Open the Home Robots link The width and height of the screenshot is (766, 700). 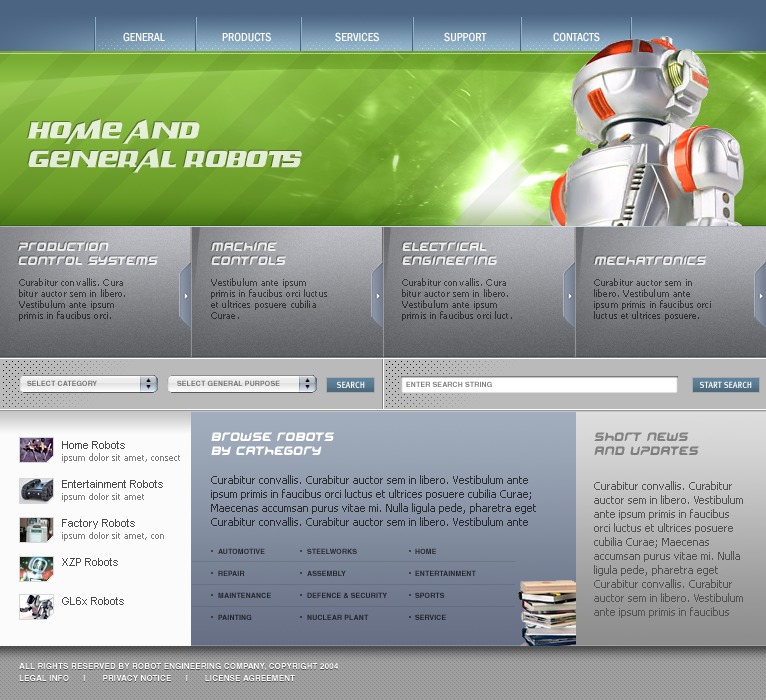(x=93, y=445)
